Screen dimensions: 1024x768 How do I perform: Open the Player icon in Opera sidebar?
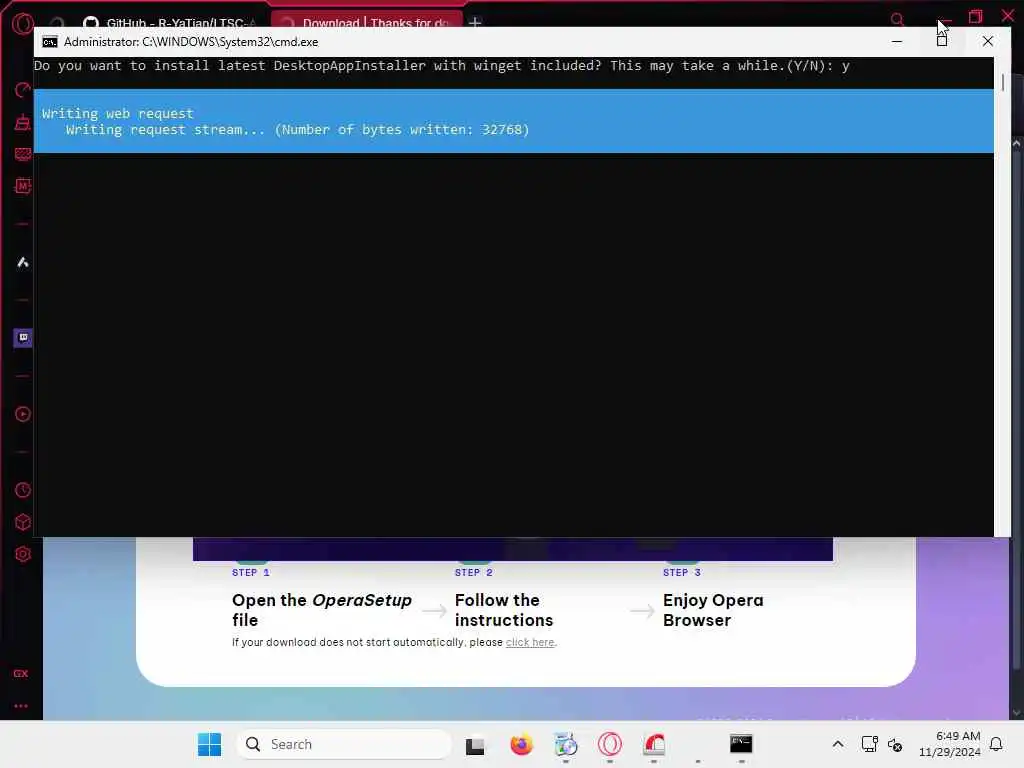pos(23,414)
